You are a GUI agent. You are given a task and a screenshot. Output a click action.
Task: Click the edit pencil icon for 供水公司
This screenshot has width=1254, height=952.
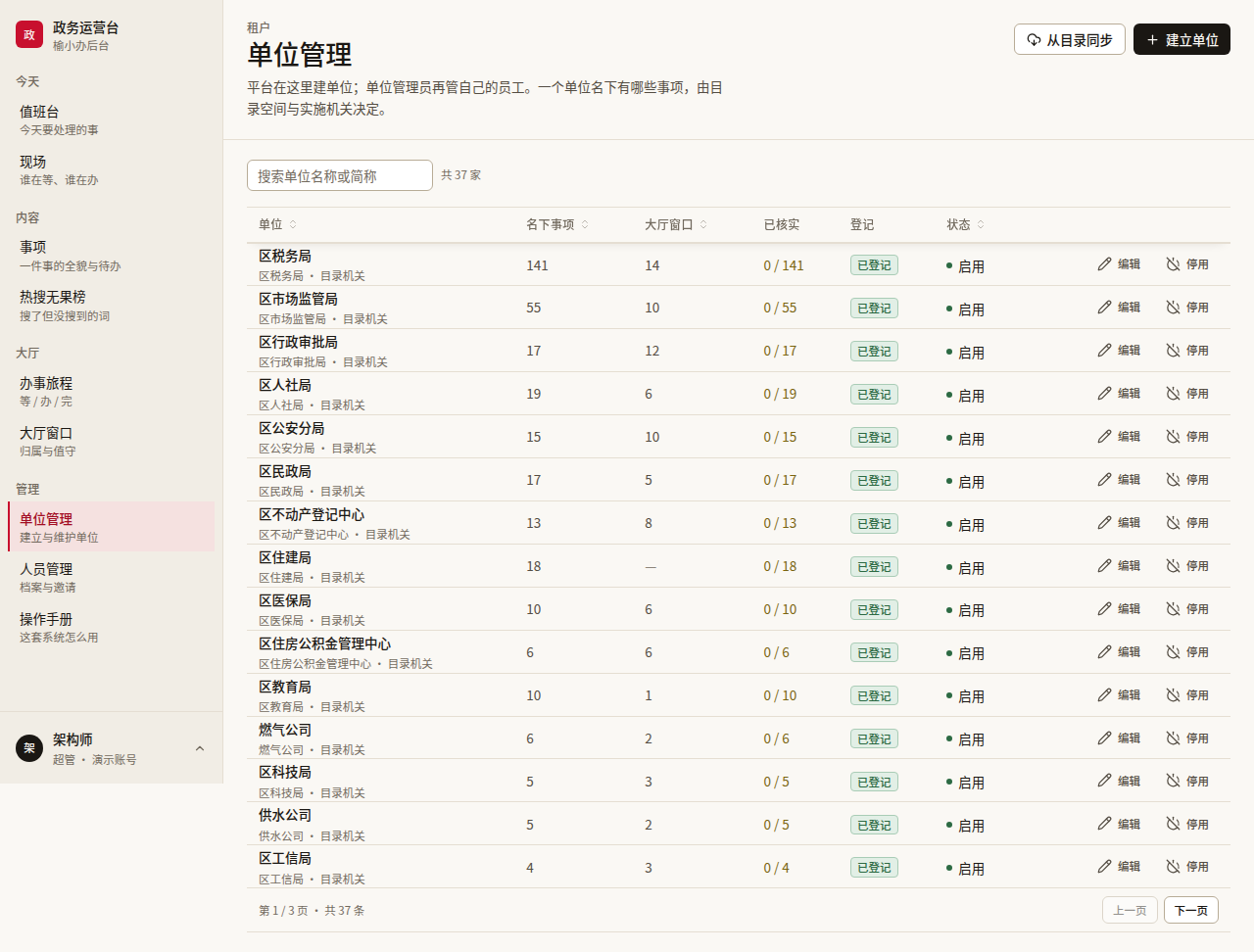[x=1104, y=824]
